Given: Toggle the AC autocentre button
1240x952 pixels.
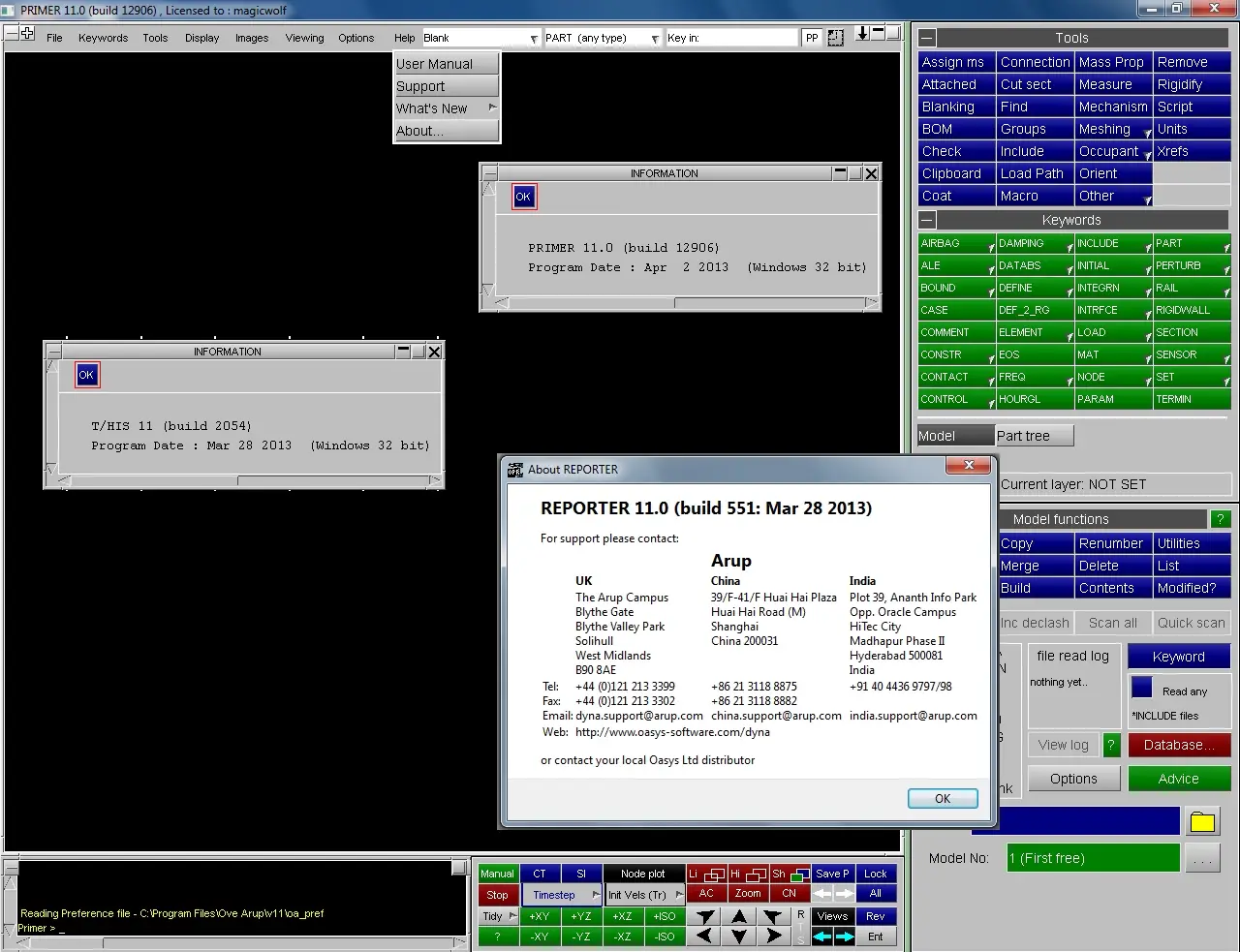Looking at the screenshot, I should pos(706,894).
